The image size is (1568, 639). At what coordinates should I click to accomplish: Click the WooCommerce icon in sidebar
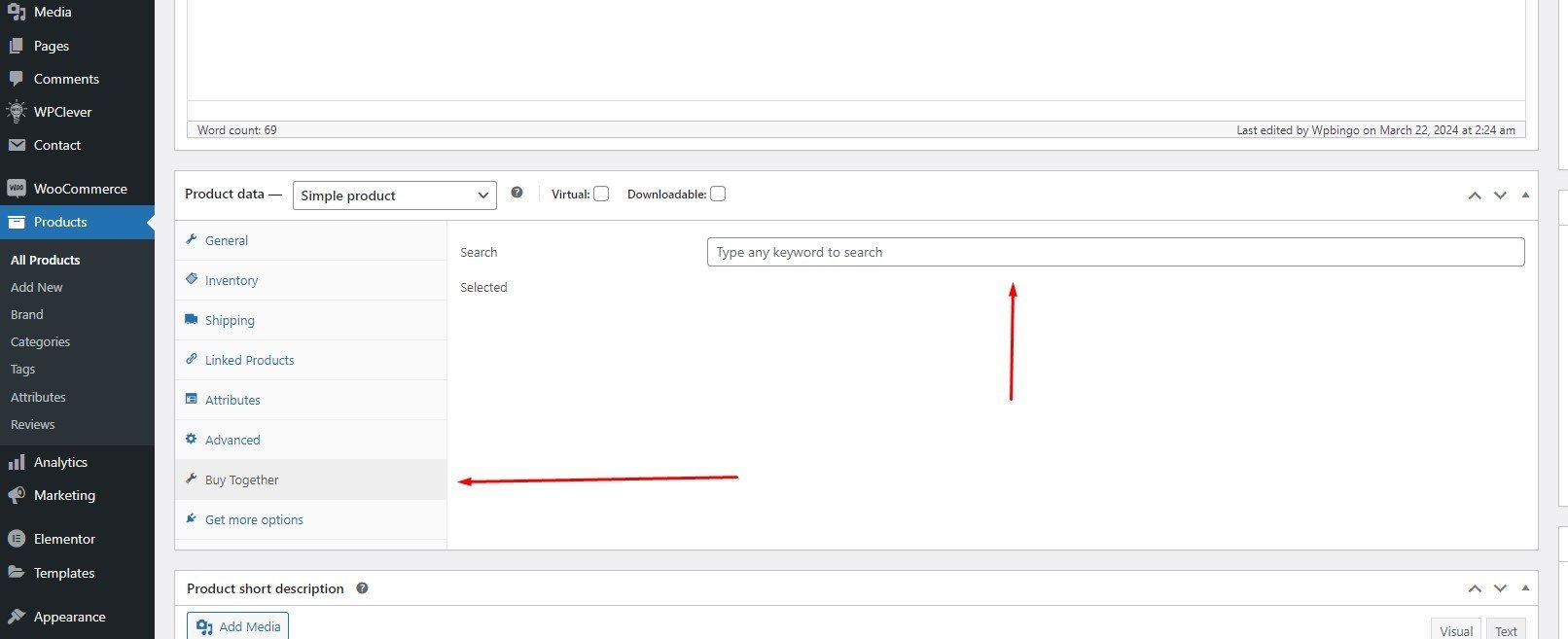tap(16, 189)
